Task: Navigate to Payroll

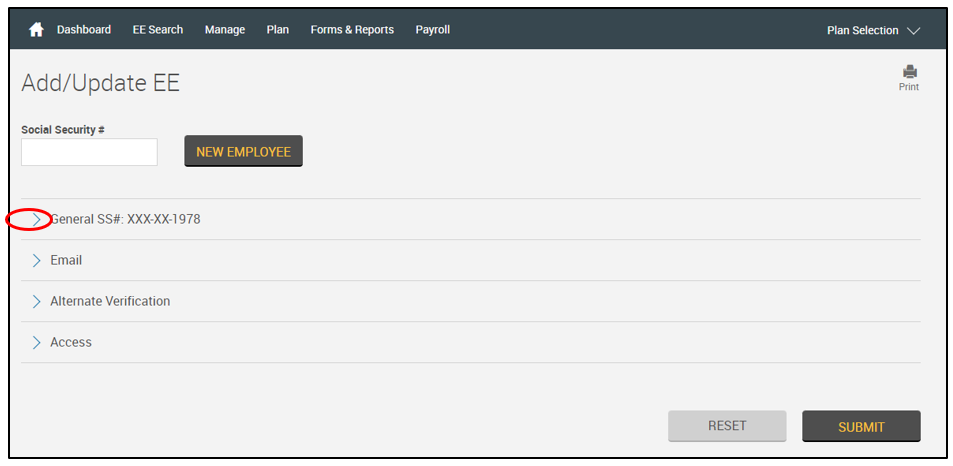Action: (x=433, y=30)
